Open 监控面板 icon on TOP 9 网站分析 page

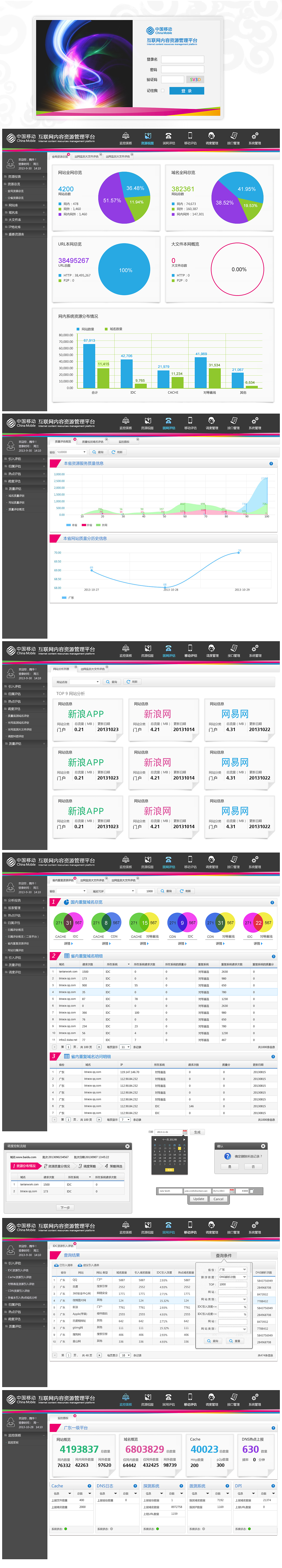[x=126, y=651]
